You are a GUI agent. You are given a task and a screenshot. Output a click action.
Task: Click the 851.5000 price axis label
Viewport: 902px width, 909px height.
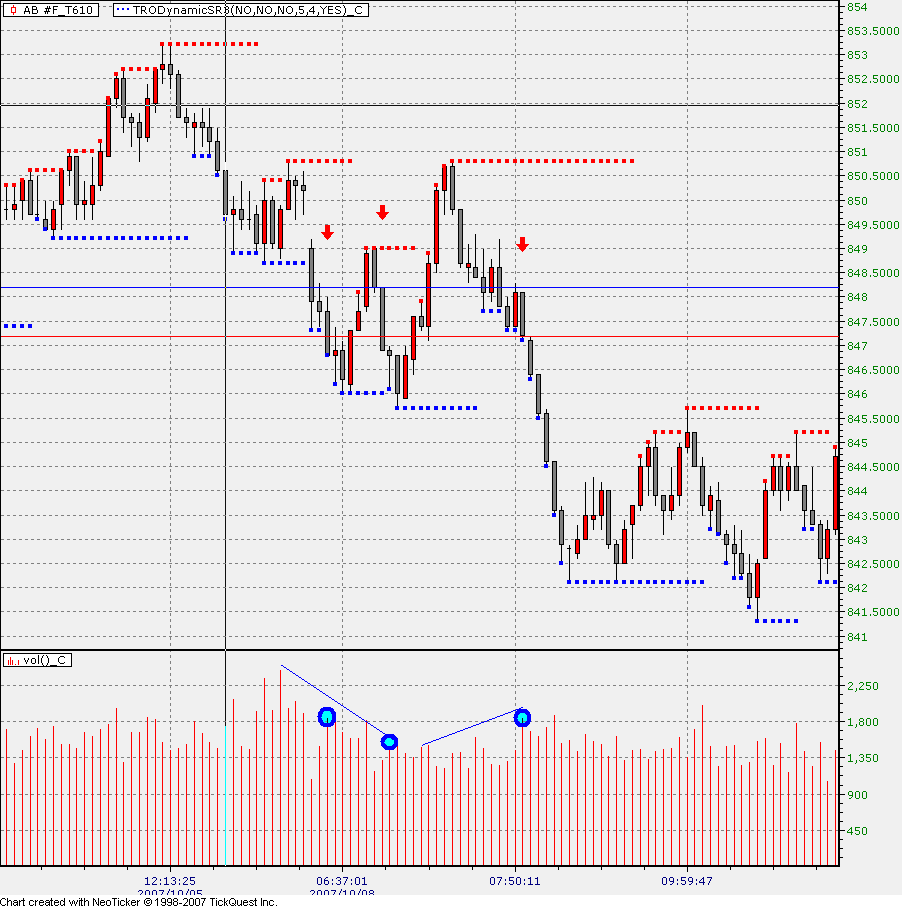tap(873, 128)
